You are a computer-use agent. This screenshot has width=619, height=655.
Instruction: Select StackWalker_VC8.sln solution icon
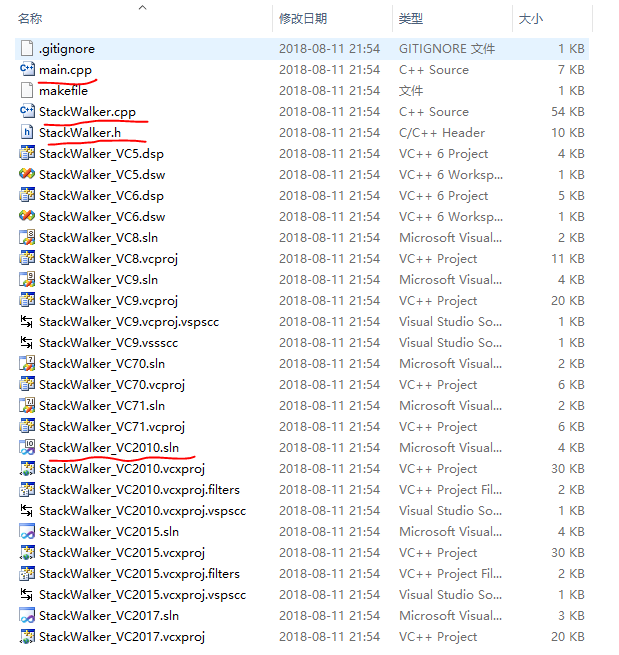27,237
